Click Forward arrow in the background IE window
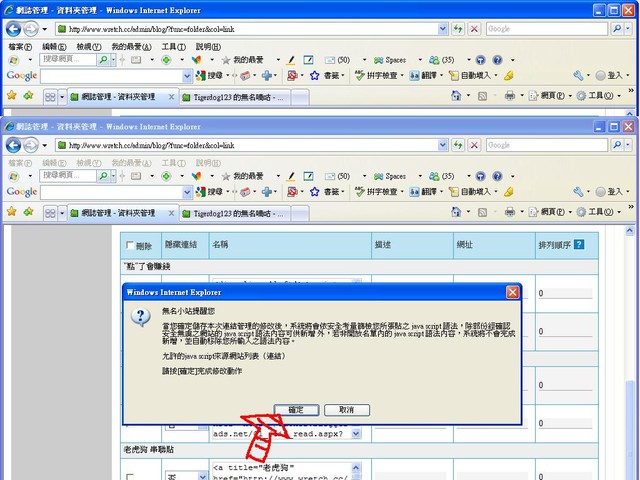Viewport: 640px width, 480px height. [31, 29]
